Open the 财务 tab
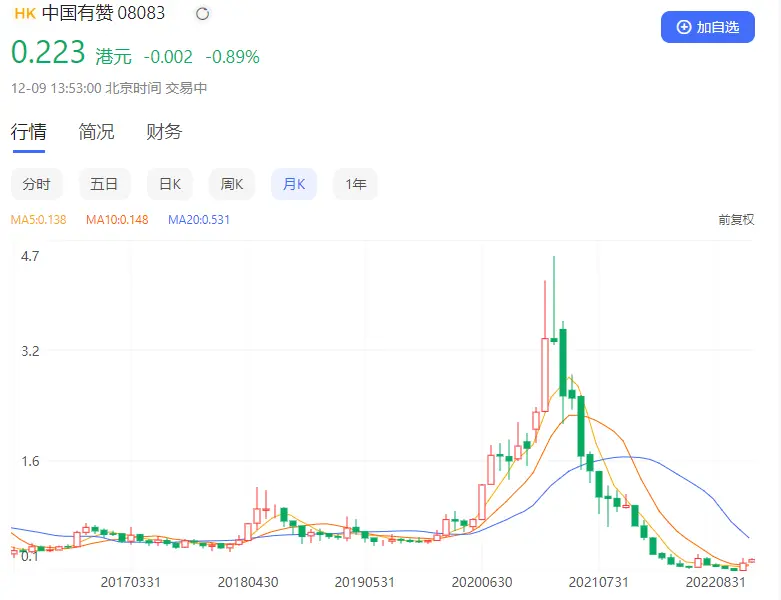 [x=164, y=132]
